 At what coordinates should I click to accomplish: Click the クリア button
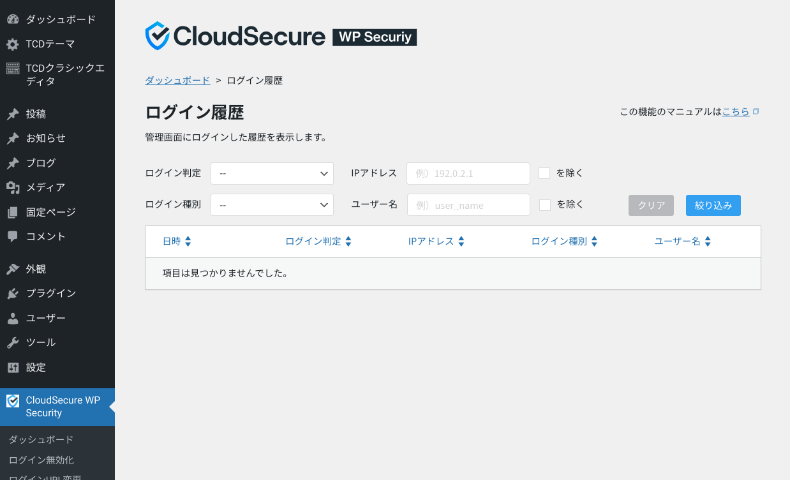(x=651, y=205)
